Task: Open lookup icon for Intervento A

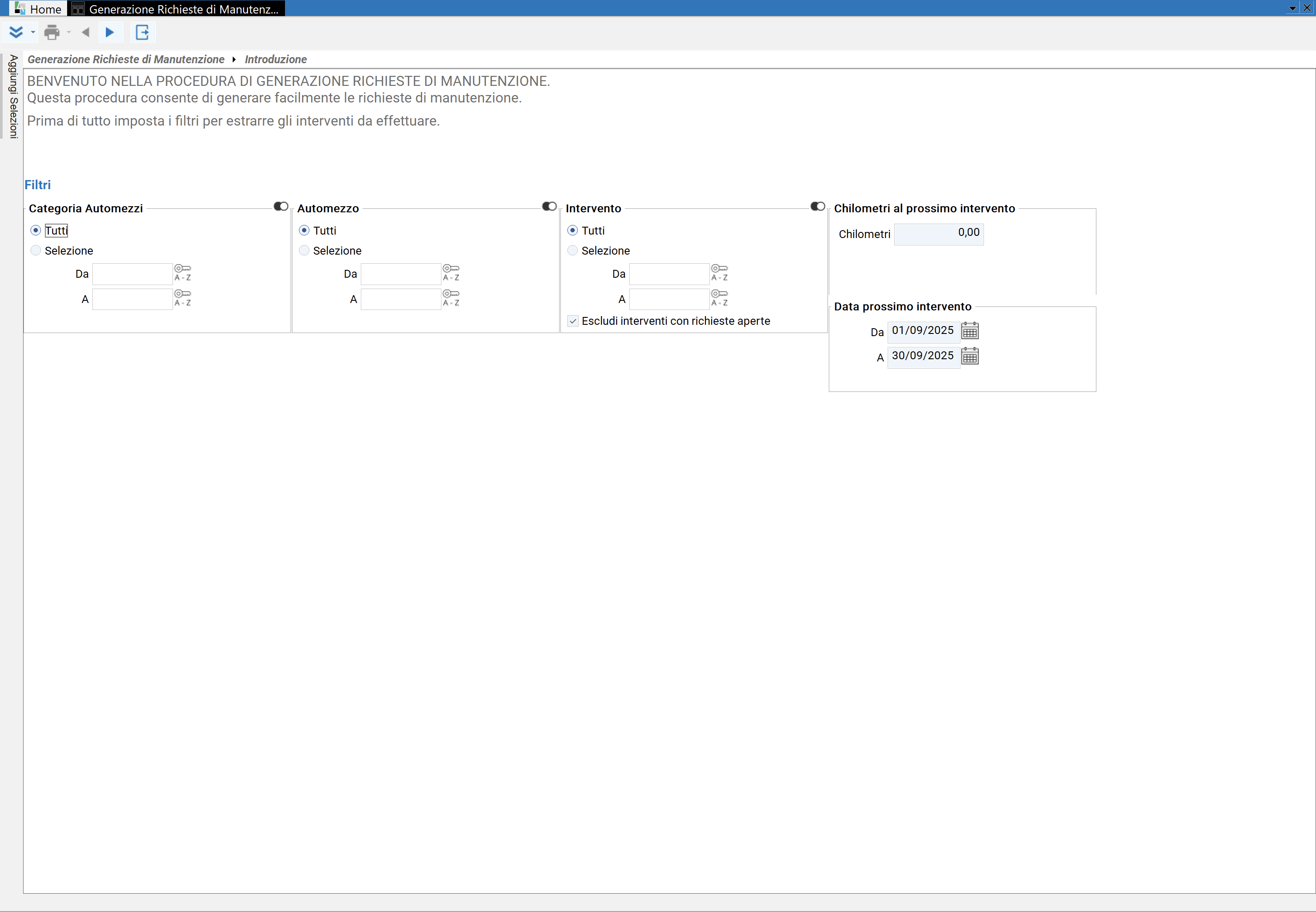Action: click(720, 298)
